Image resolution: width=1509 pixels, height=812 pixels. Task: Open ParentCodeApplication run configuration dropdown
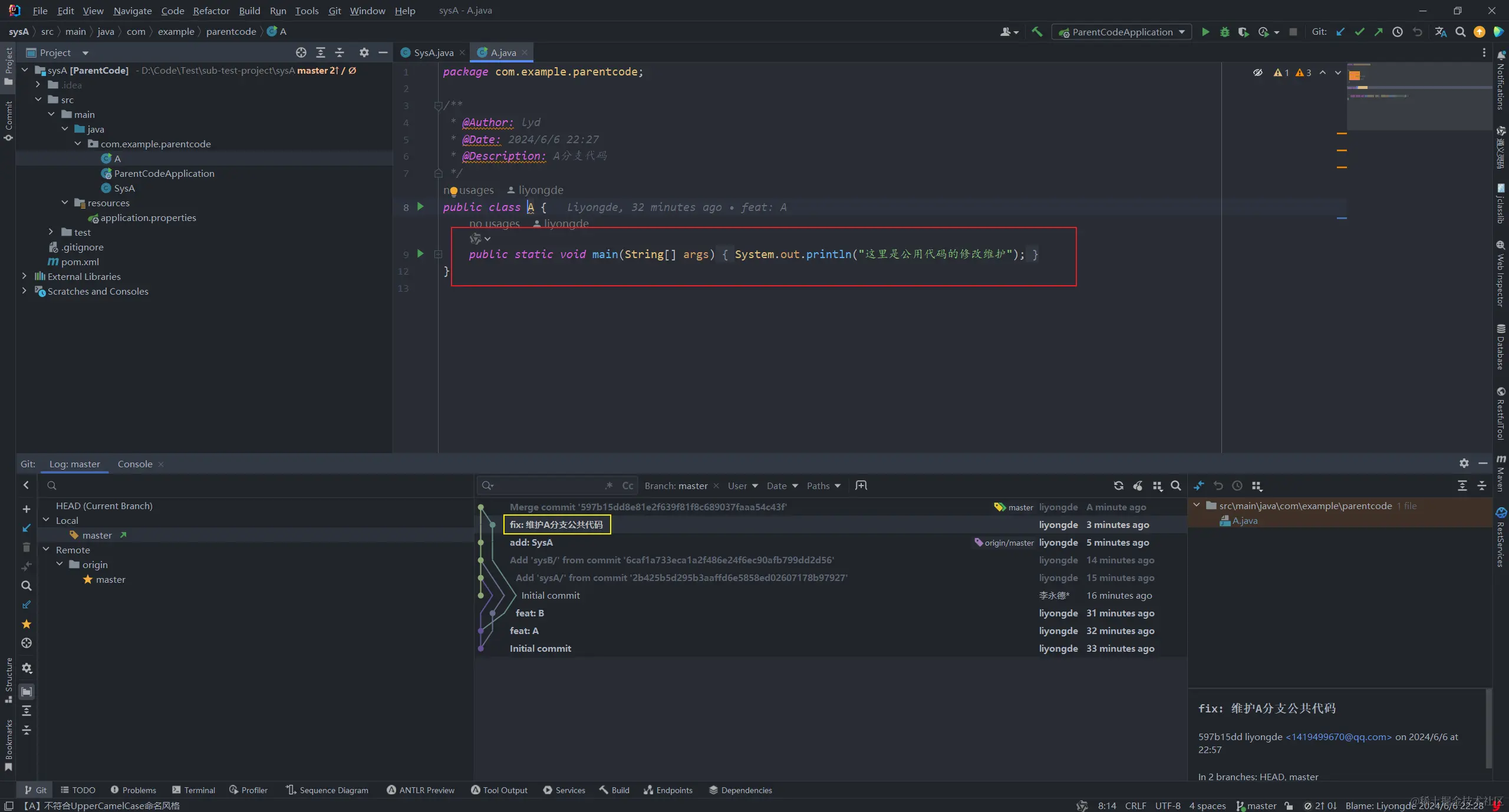[x=1122, y=32]
